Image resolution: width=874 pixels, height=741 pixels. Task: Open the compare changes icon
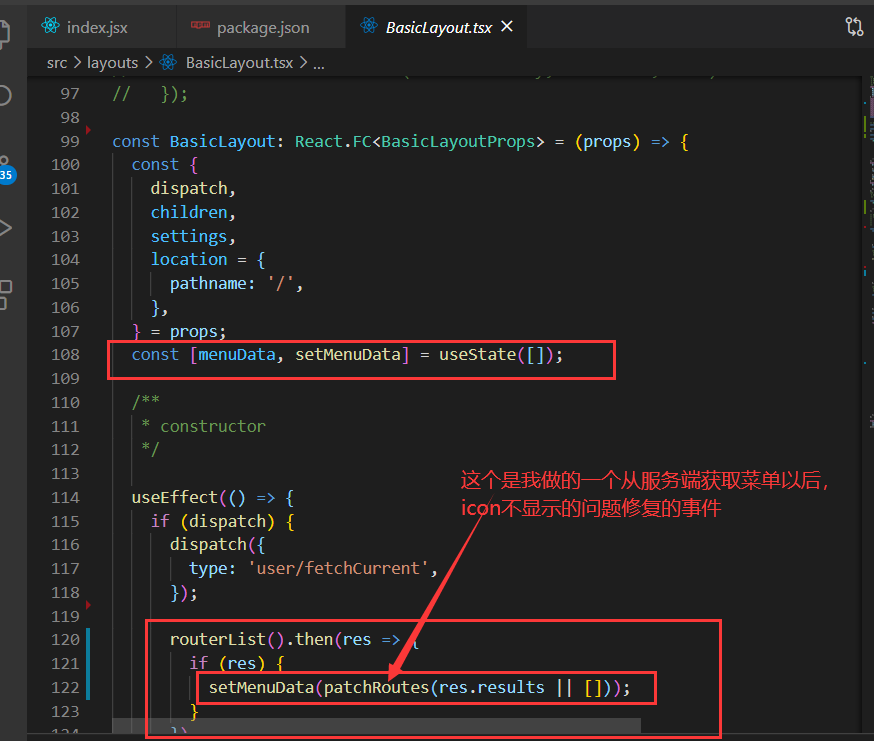point(854,26)
